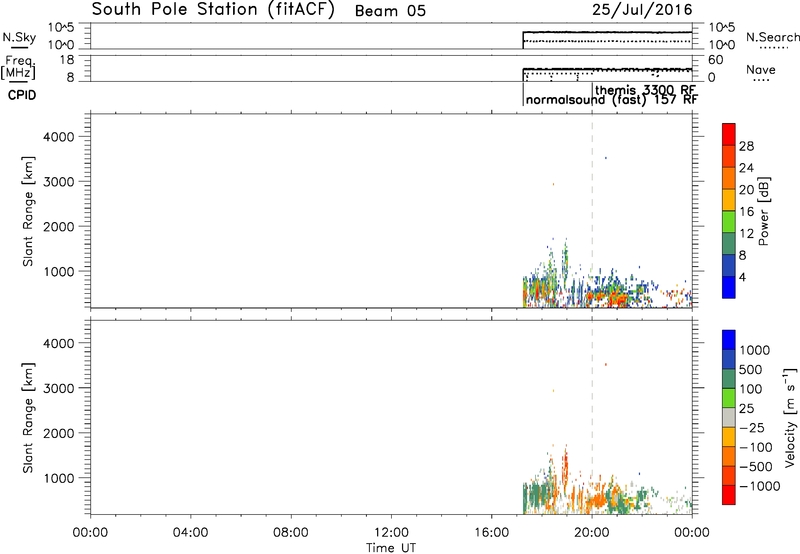
Task: Click the 'themis 3300 RF' CPID text
Action: tap(645, 90)
